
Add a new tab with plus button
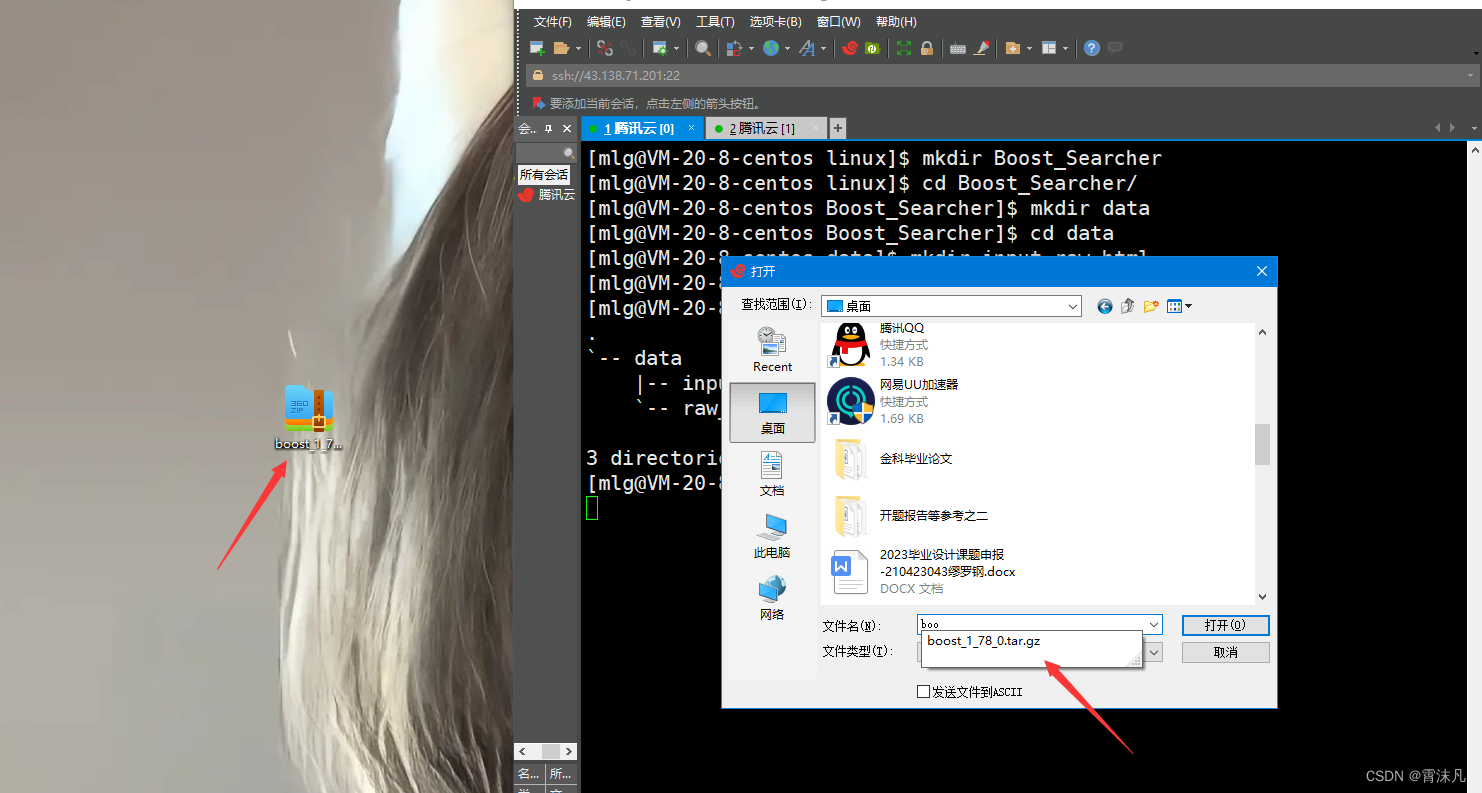coord(838,128)
